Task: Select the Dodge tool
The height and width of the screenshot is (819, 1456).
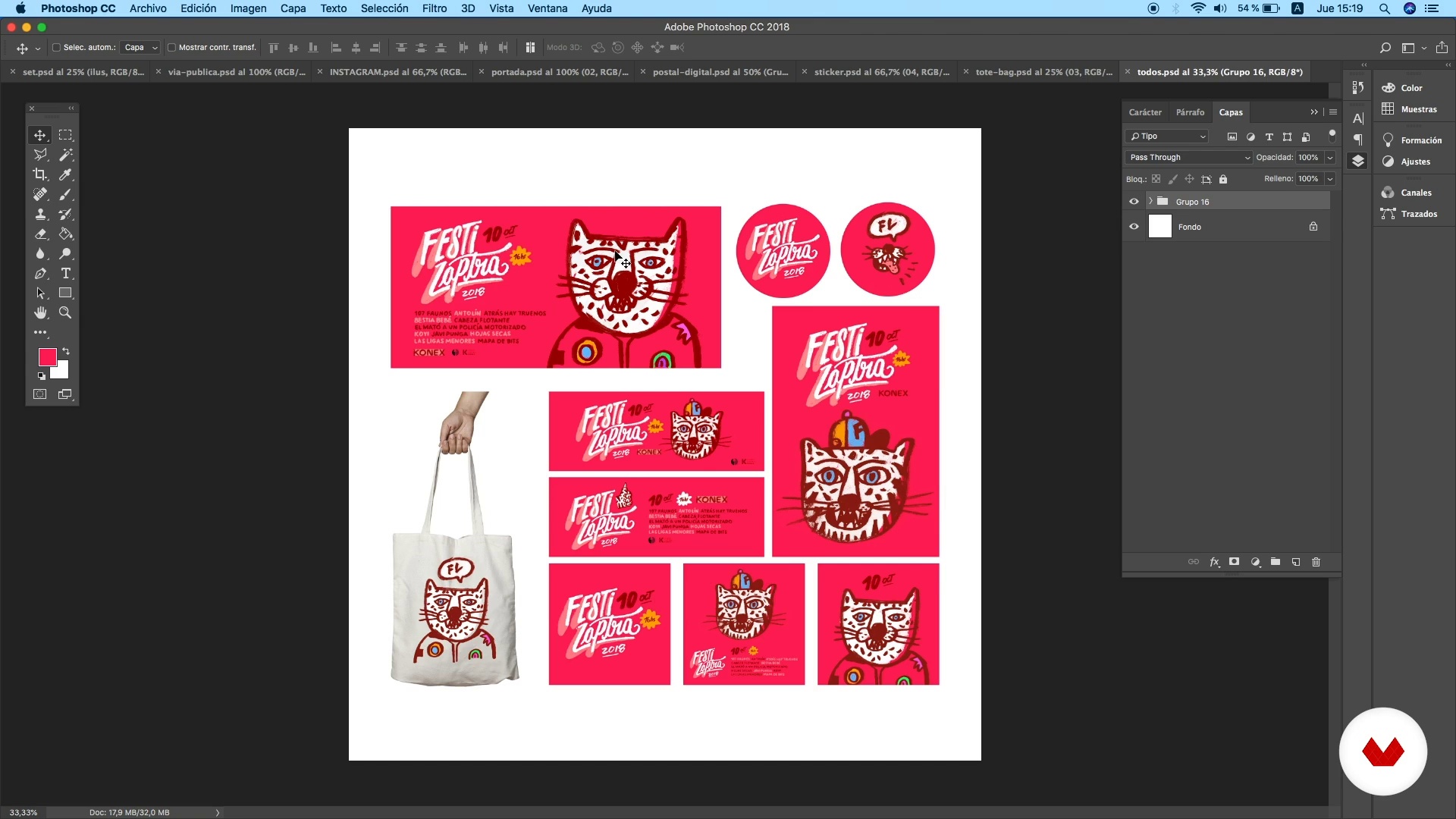Action: click(x=66, y=253)
